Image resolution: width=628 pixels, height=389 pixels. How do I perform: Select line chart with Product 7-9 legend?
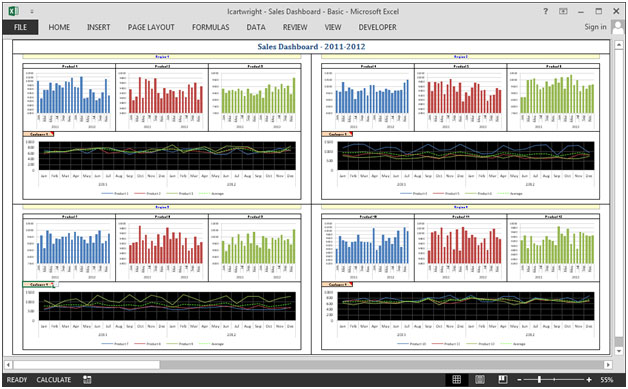point(162,318)
